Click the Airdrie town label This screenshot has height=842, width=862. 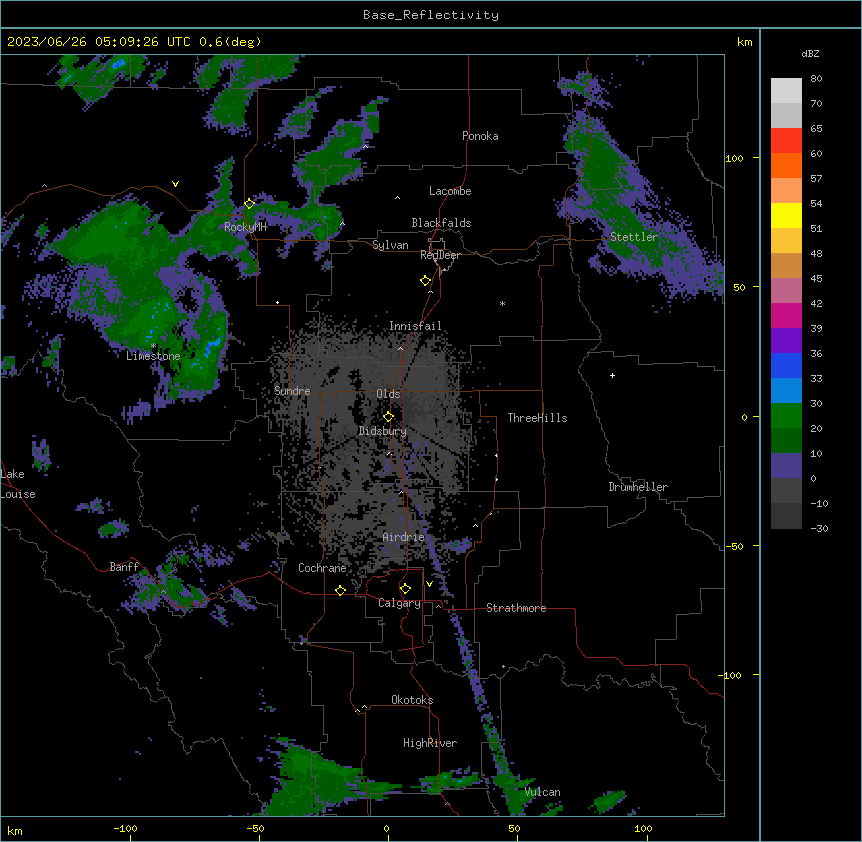[x=403, y=537]
